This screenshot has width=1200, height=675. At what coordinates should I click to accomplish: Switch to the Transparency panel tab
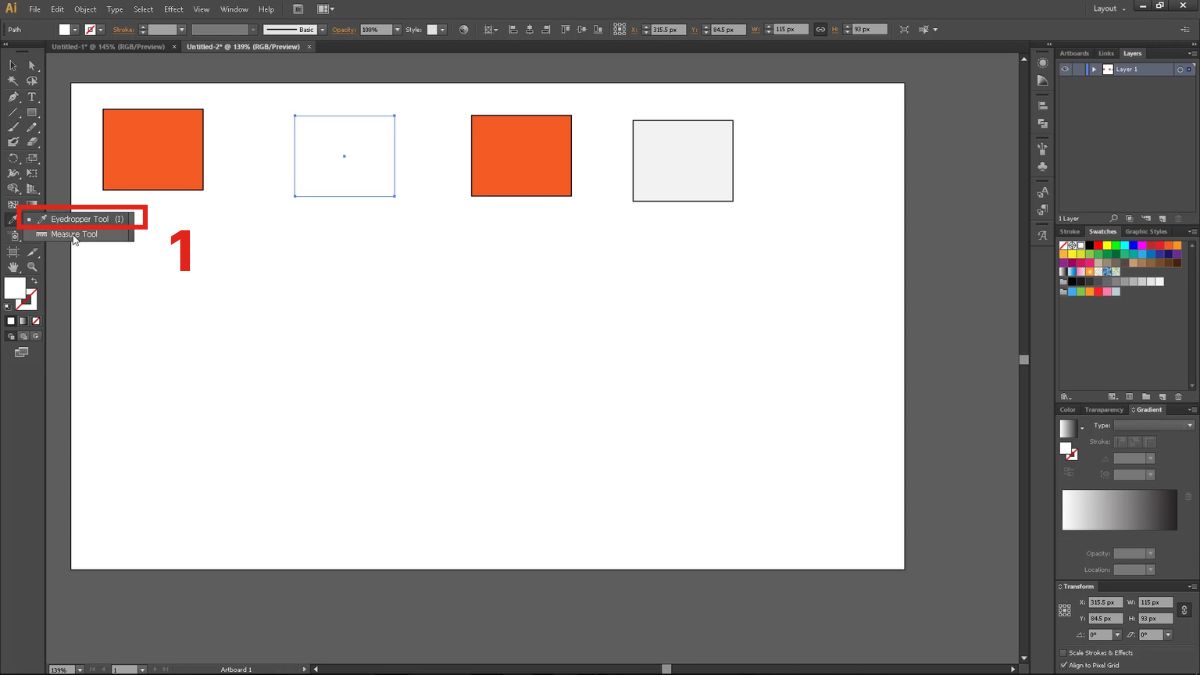(1104, 410)
